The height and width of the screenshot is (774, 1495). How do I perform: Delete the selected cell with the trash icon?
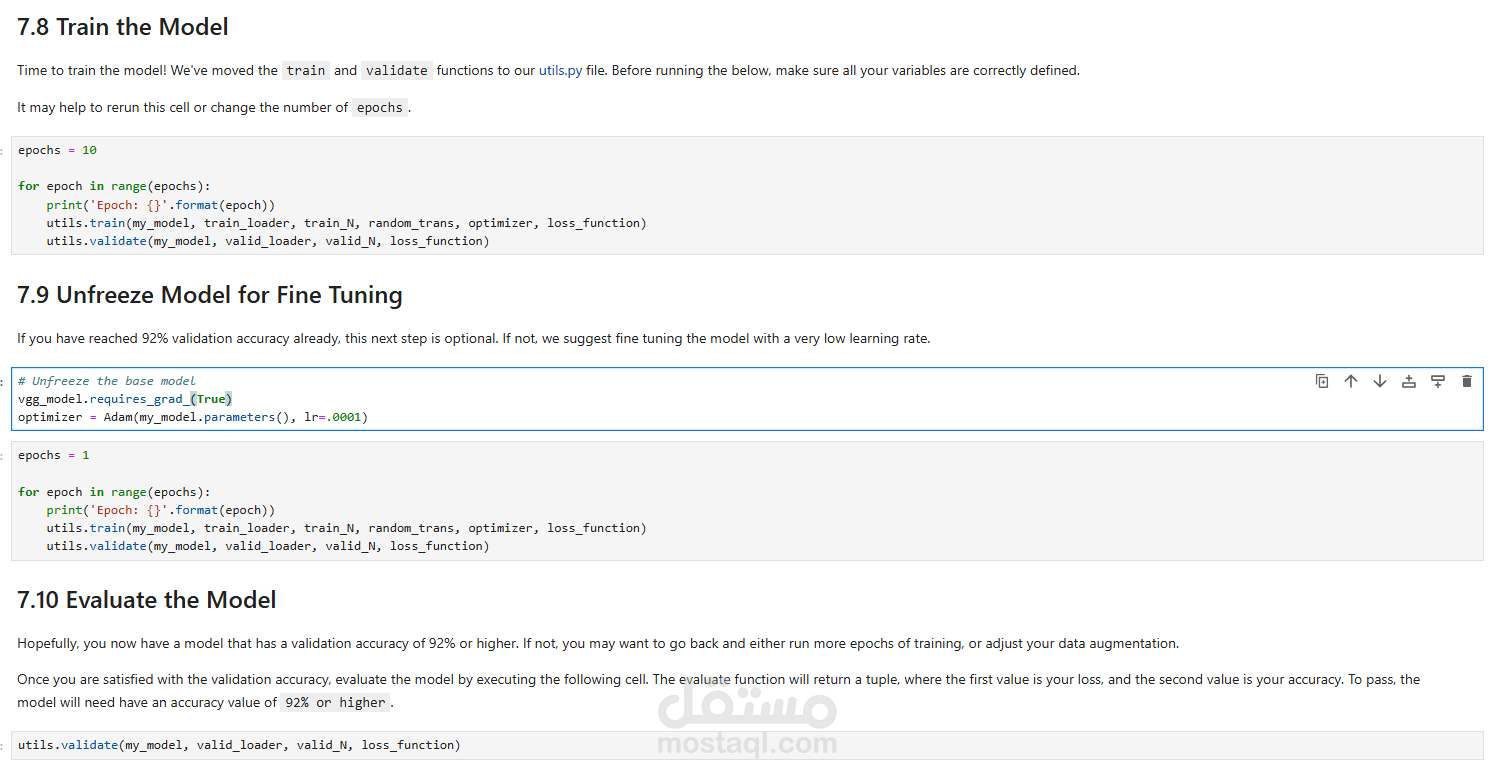coord(1467,381)
